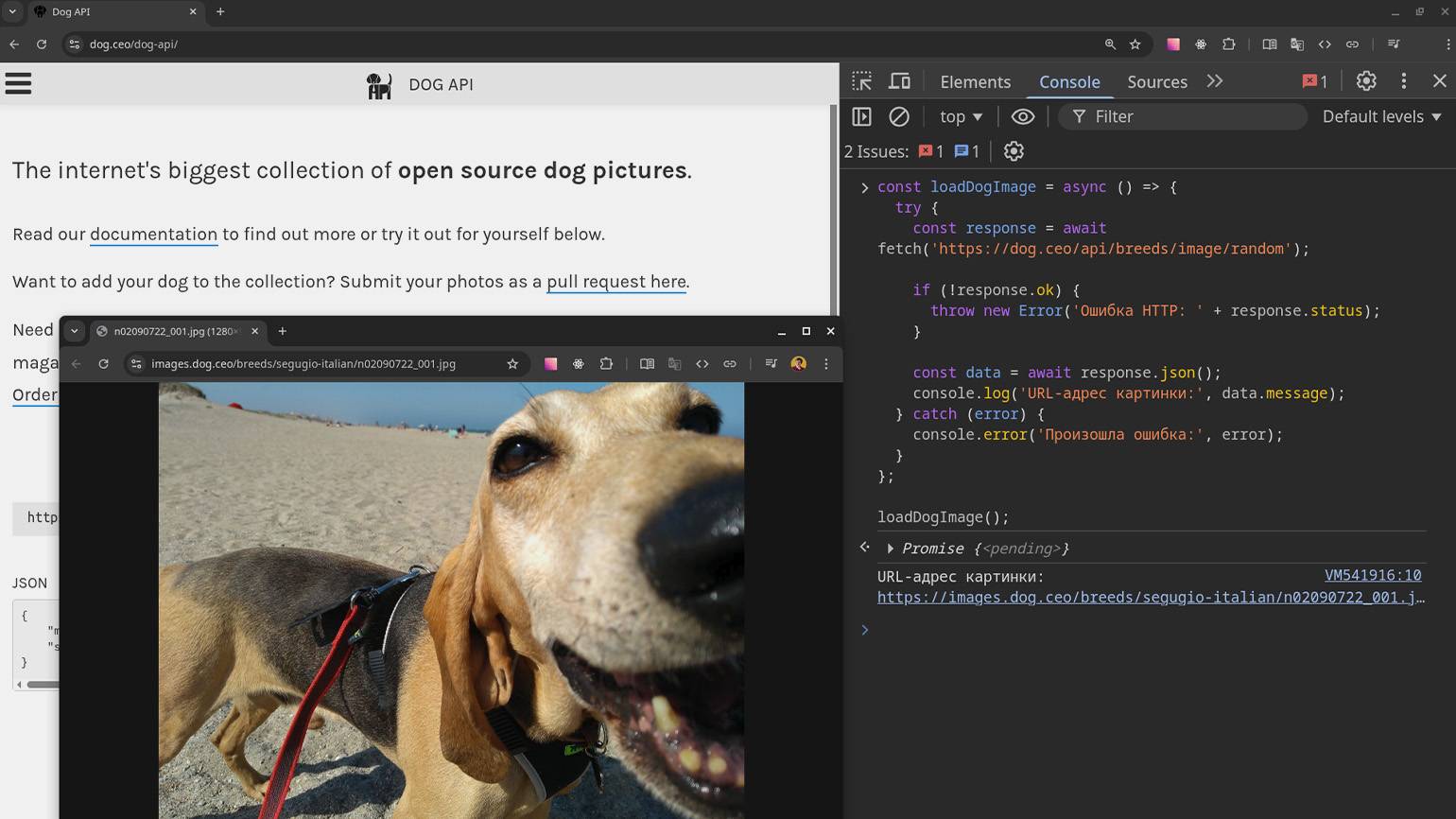Switch to the Sources tab
This screenshot has width=1456, height=819.
(x=1156, y=82)
